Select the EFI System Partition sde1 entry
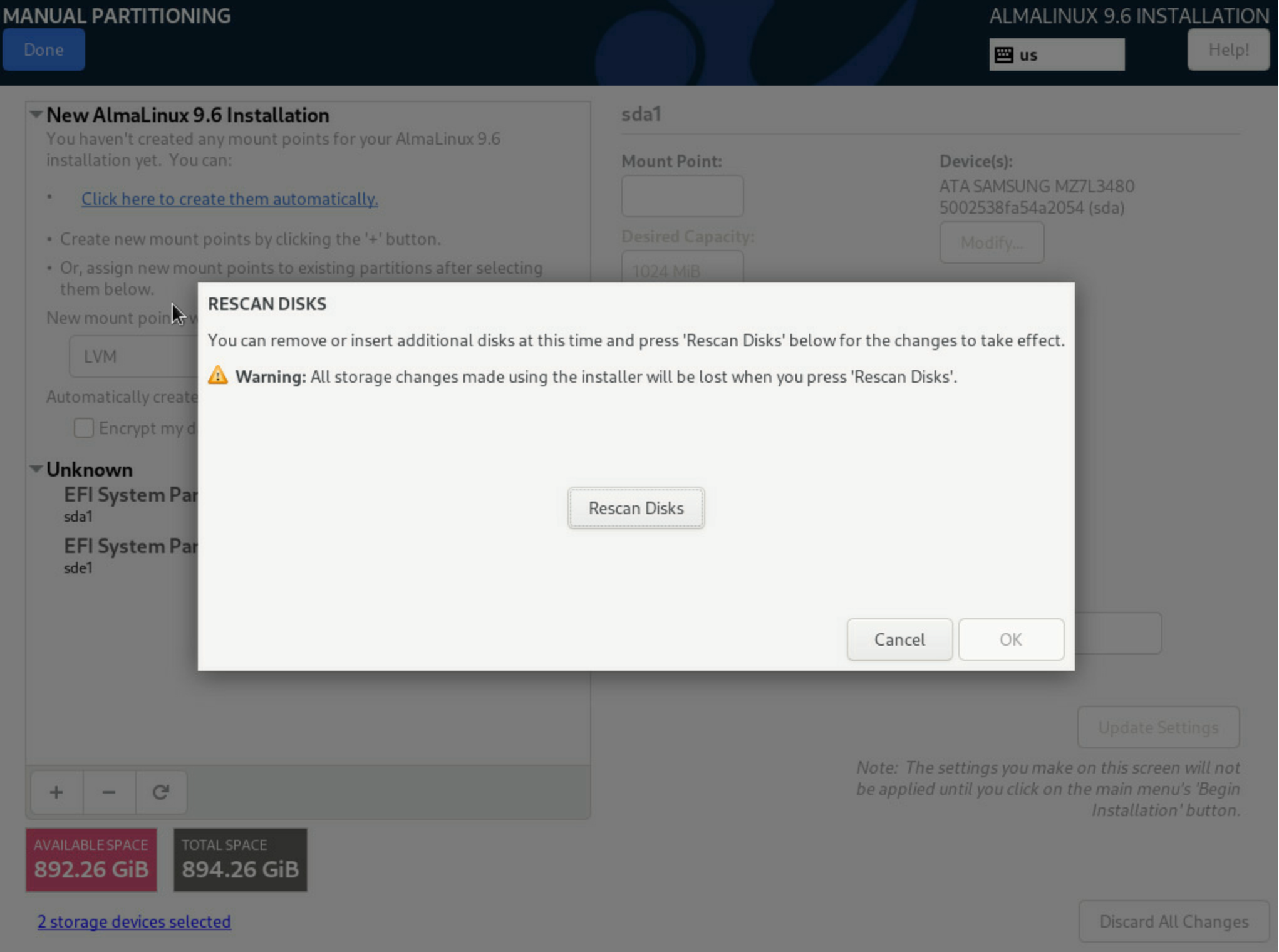 (130, 556)
